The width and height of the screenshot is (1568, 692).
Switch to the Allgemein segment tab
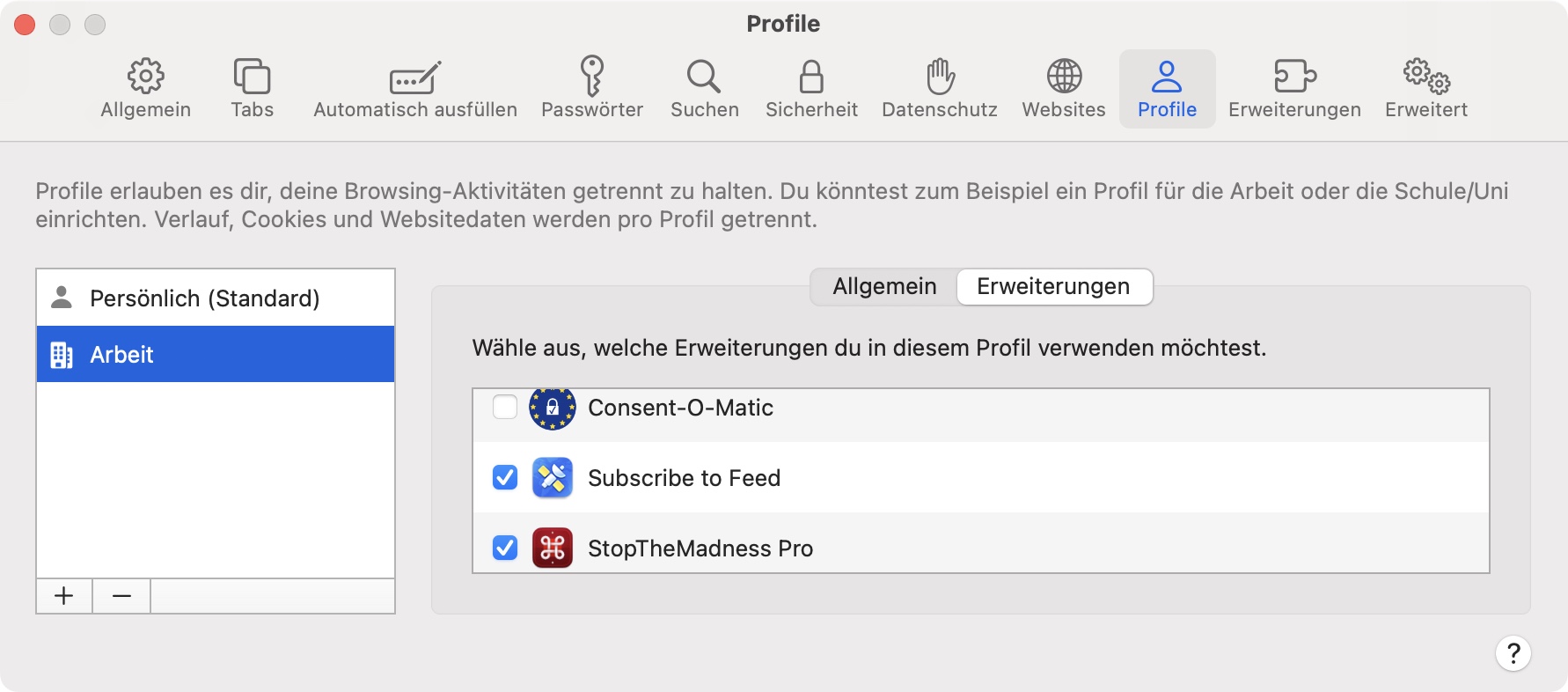pos(884,287)
